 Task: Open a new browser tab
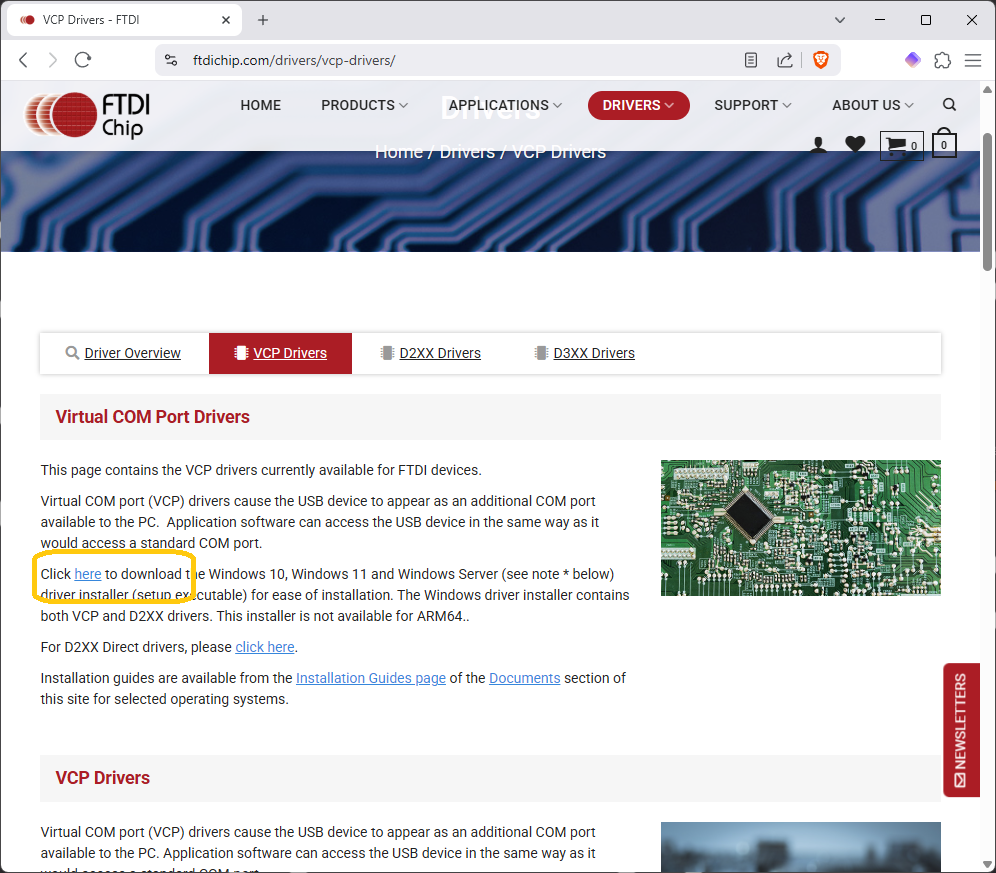(x=263, y=20)
